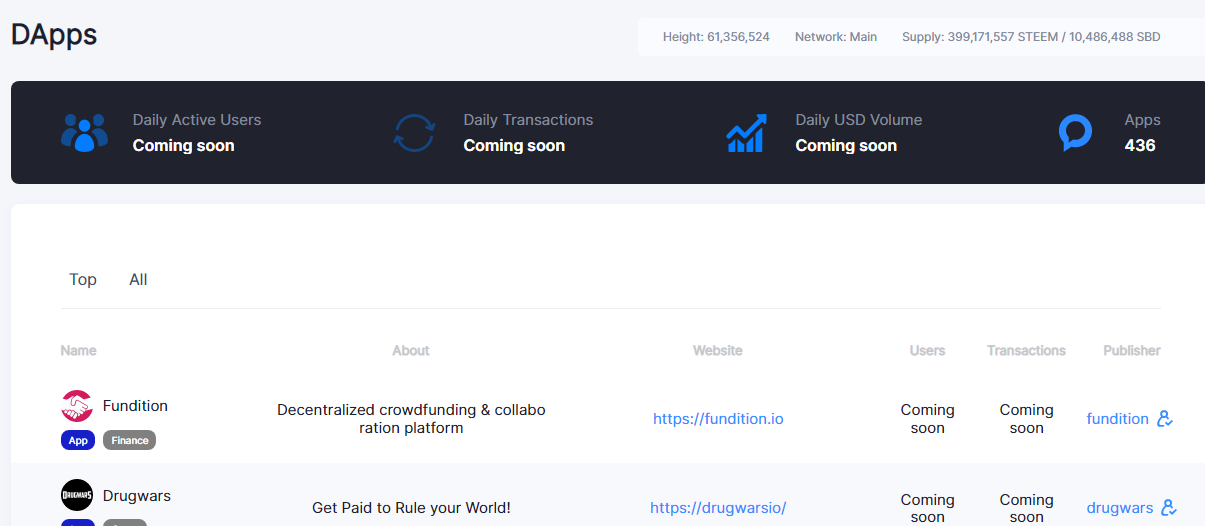
Task: Click the Drugwars round logo
Action: pos(77,495)
